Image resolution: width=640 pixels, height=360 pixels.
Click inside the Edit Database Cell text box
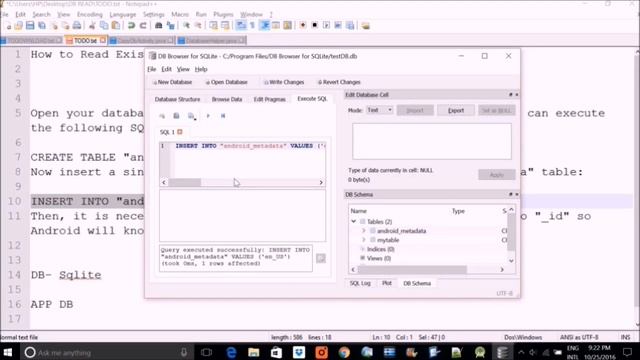pyautogui.click(x=431, y=141)
